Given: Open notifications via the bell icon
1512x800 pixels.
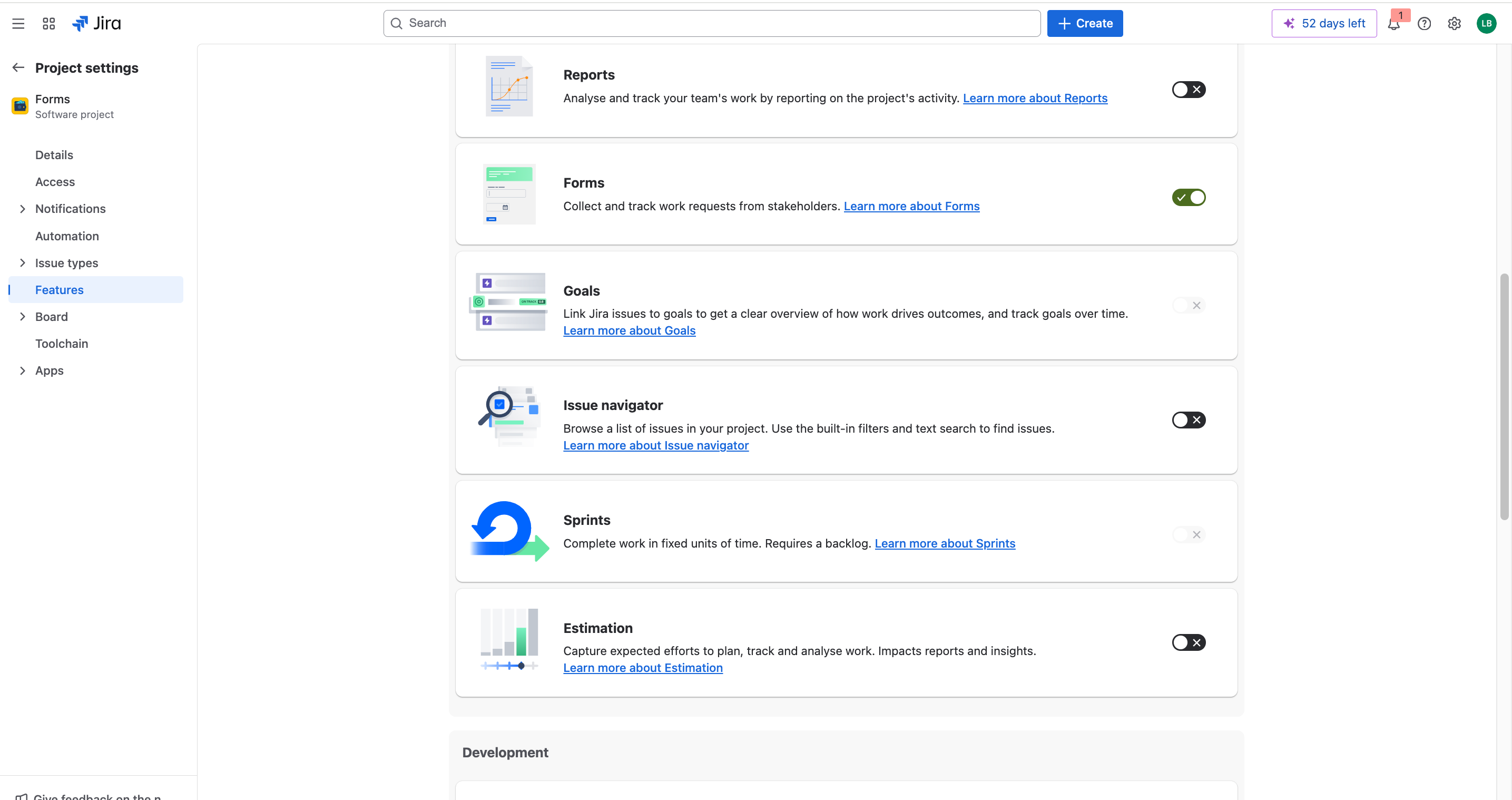Looking at the screenshot, I should pos(1394,23).
